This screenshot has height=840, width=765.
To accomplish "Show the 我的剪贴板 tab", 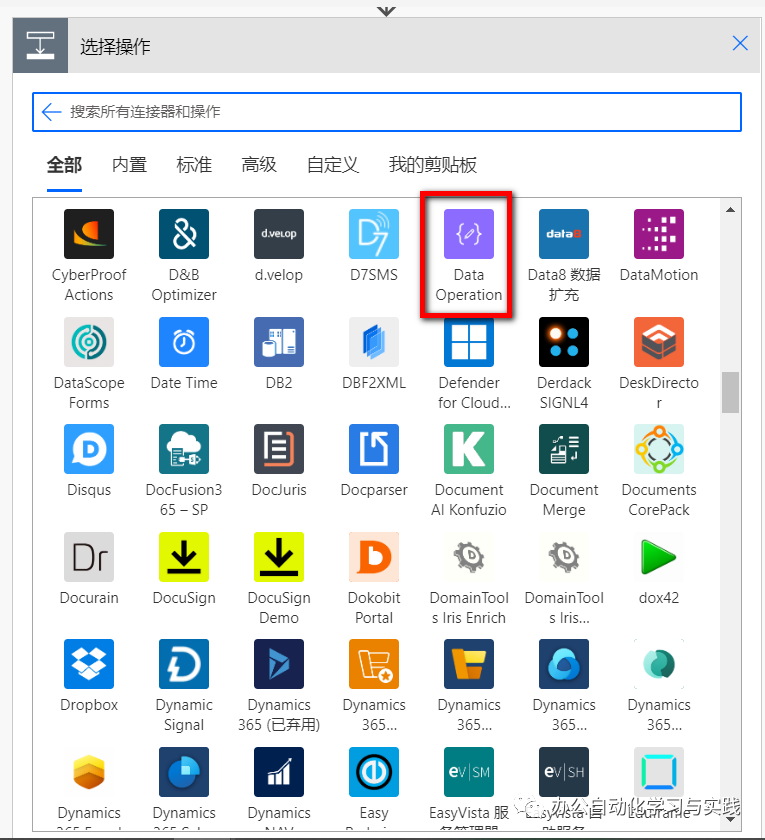I will tap(432, 164).
